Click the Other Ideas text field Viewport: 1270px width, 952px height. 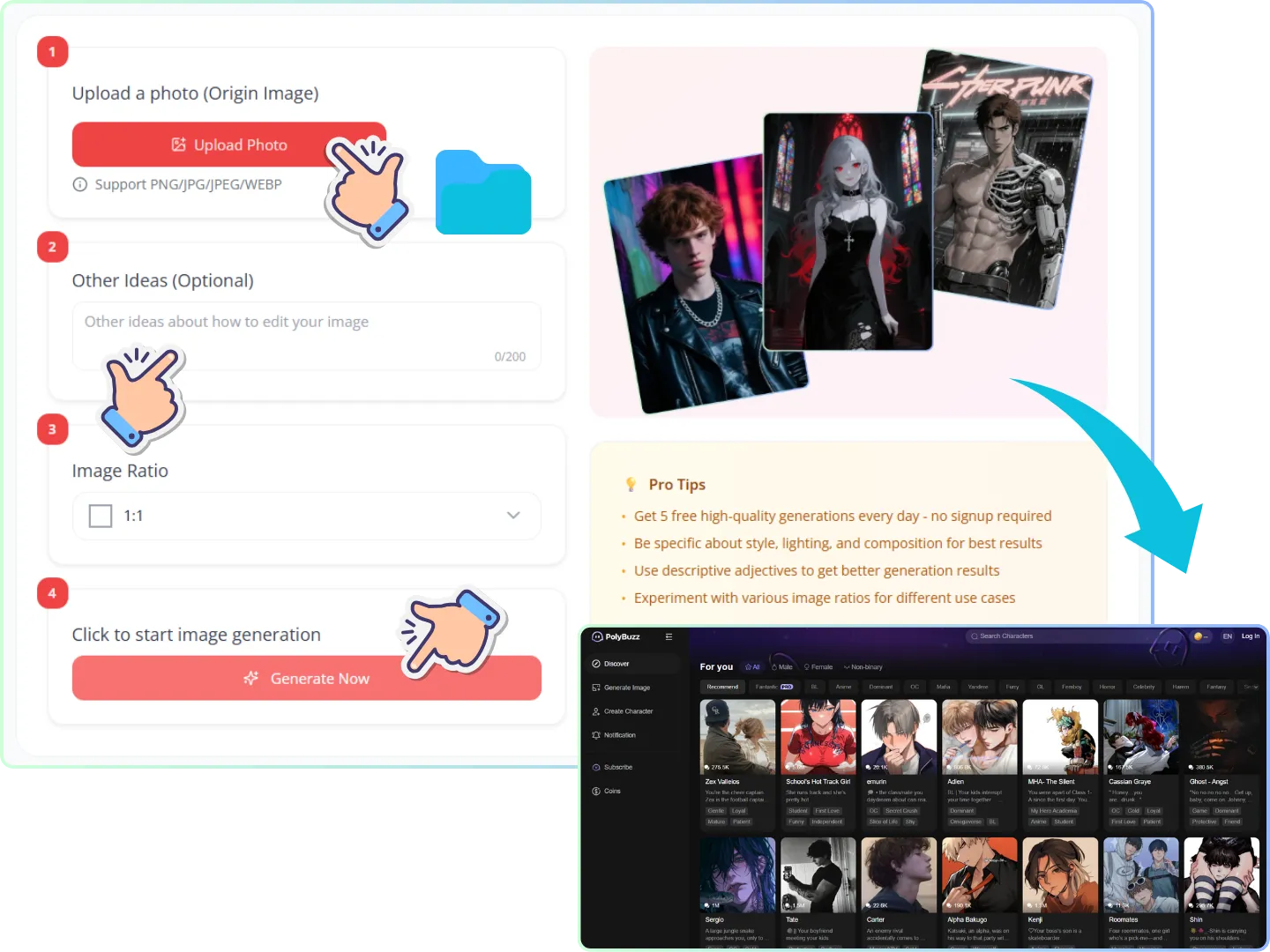click(306, 335)
